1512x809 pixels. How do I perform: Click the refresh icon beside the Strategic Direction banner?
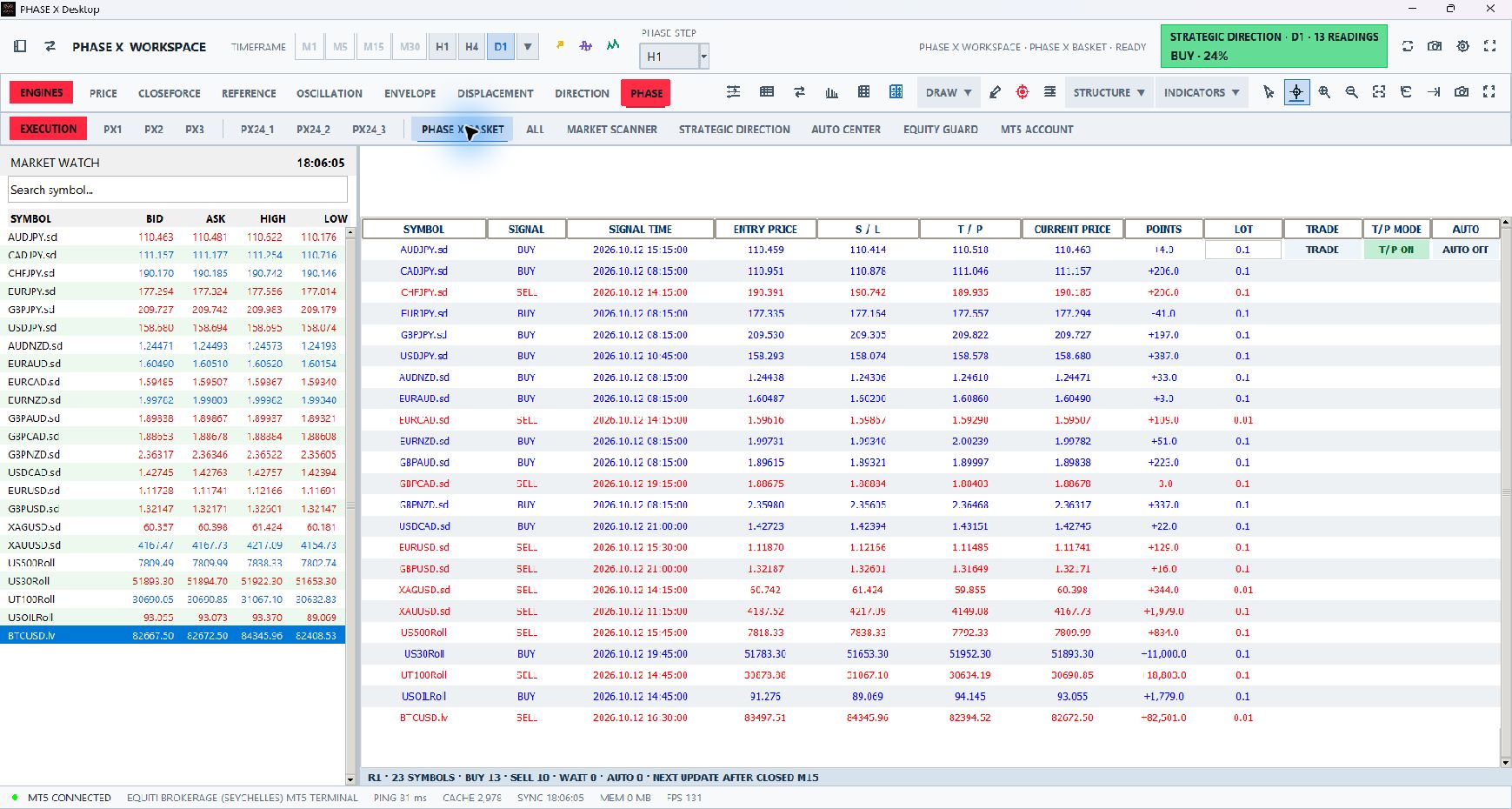point(1408,46)
